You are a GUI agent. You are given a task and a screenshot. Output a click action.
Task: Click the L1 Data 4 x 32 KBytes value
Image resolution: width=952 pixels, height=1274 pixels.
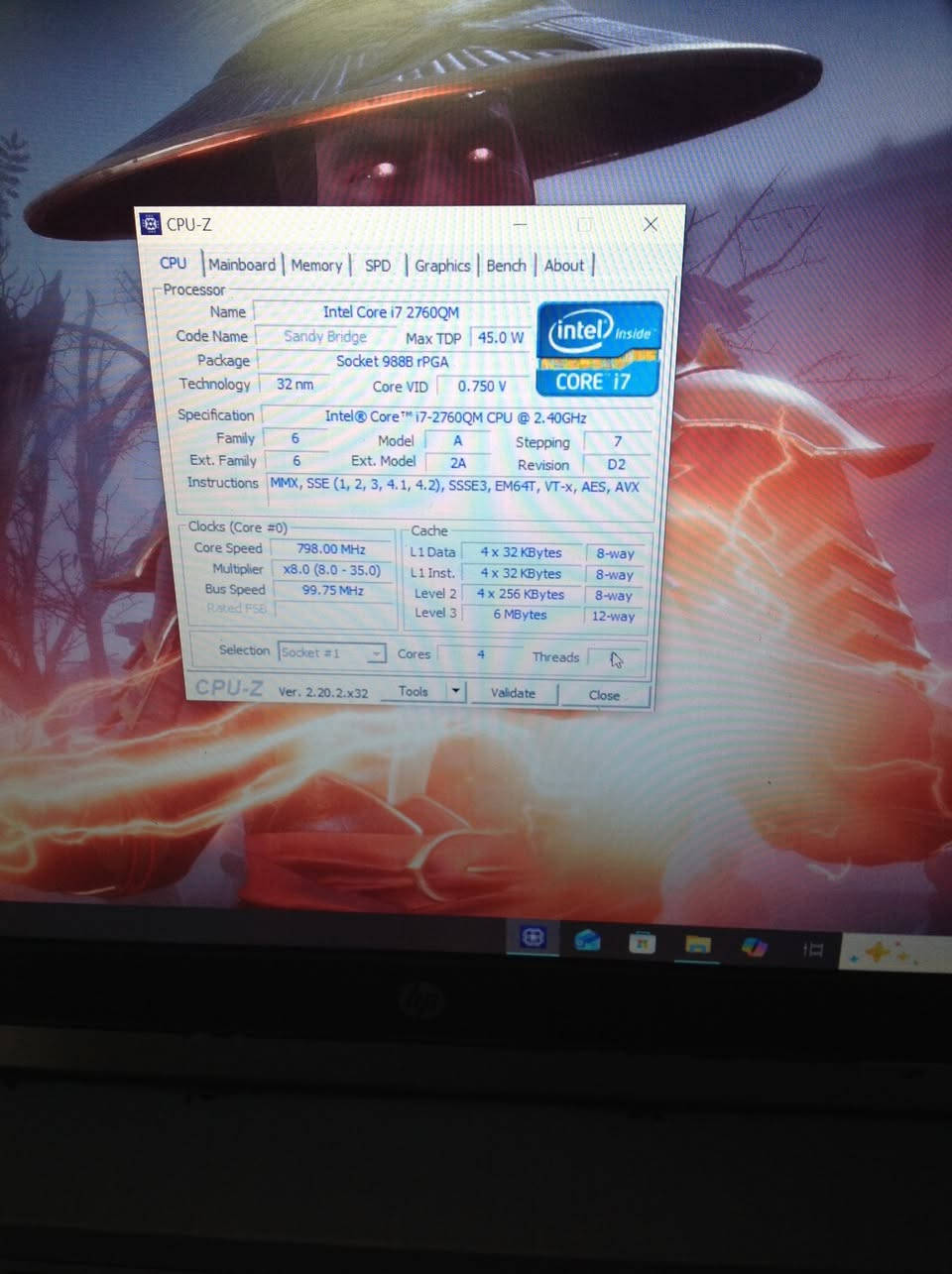pyautogui.click(x=521, y=552)
